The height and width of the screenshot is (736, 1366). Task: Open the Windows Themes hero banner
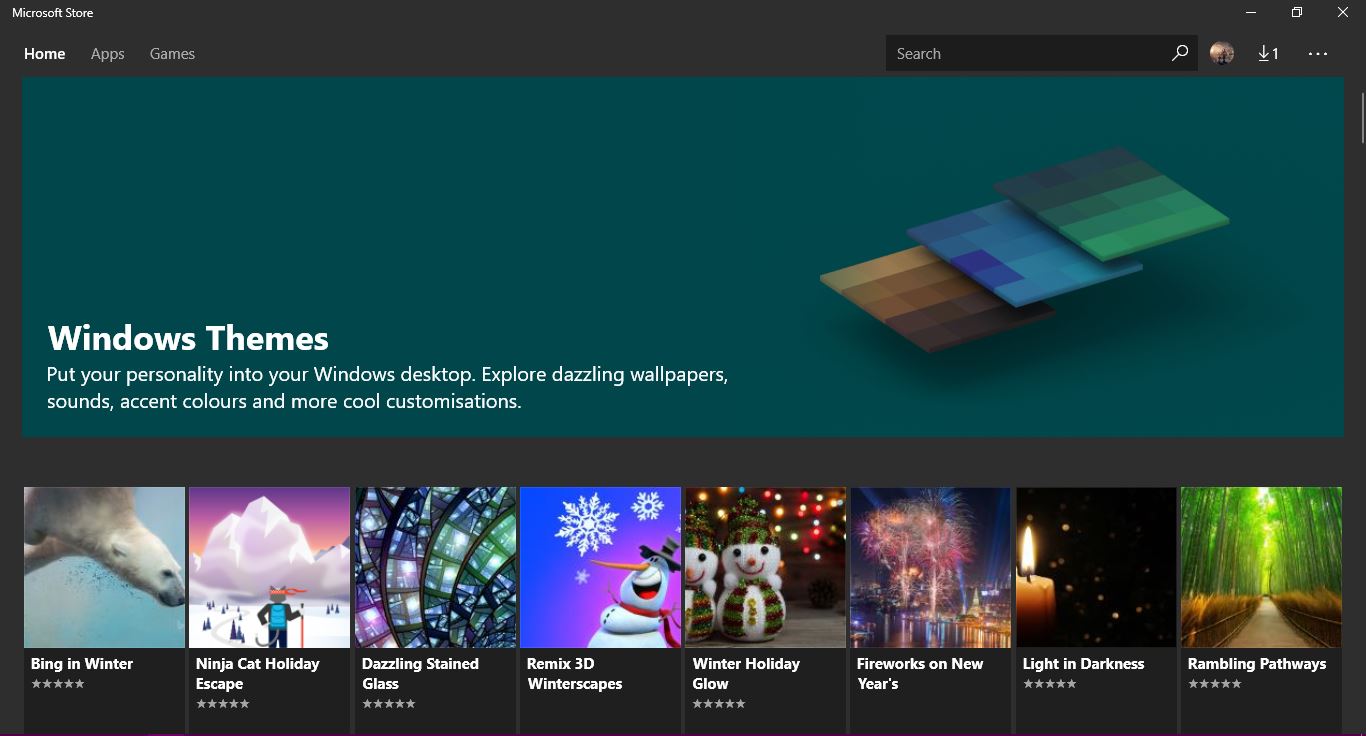pyautogui.click(x=683, y=257)
